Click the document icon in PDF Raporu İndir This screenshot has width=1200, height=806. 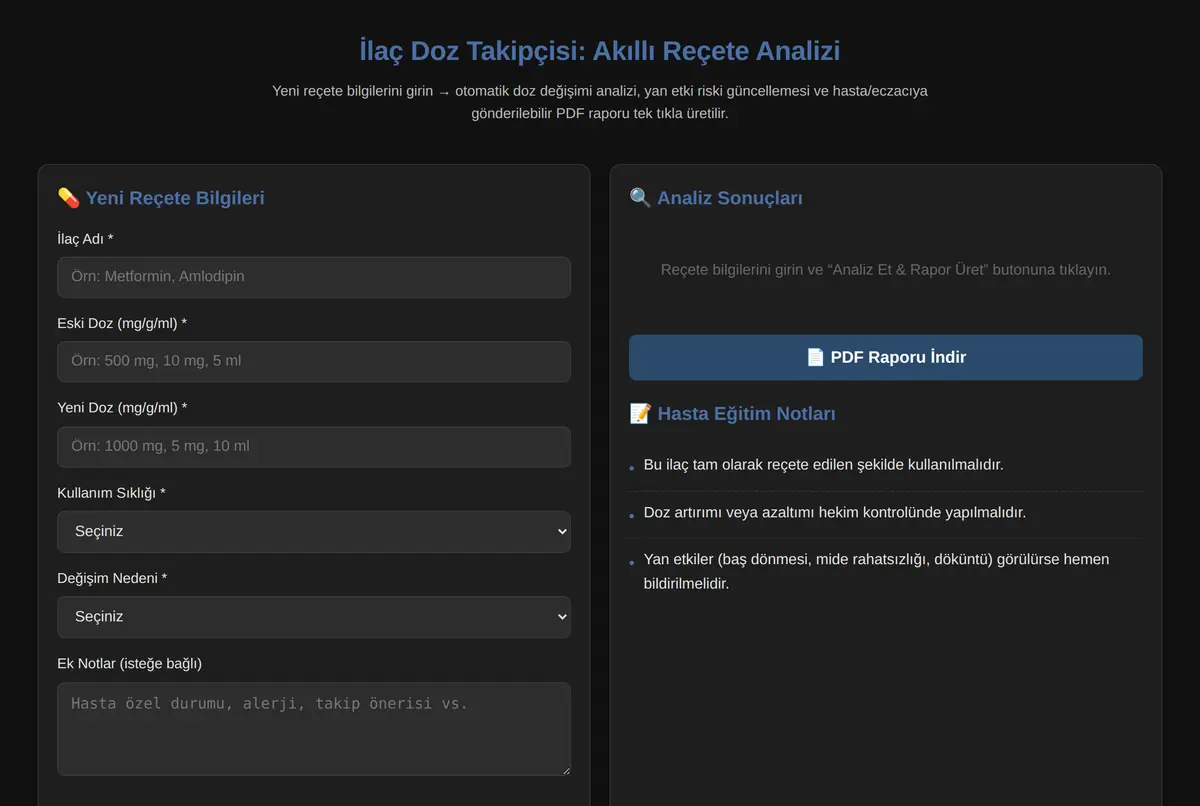tap(816, 357)
